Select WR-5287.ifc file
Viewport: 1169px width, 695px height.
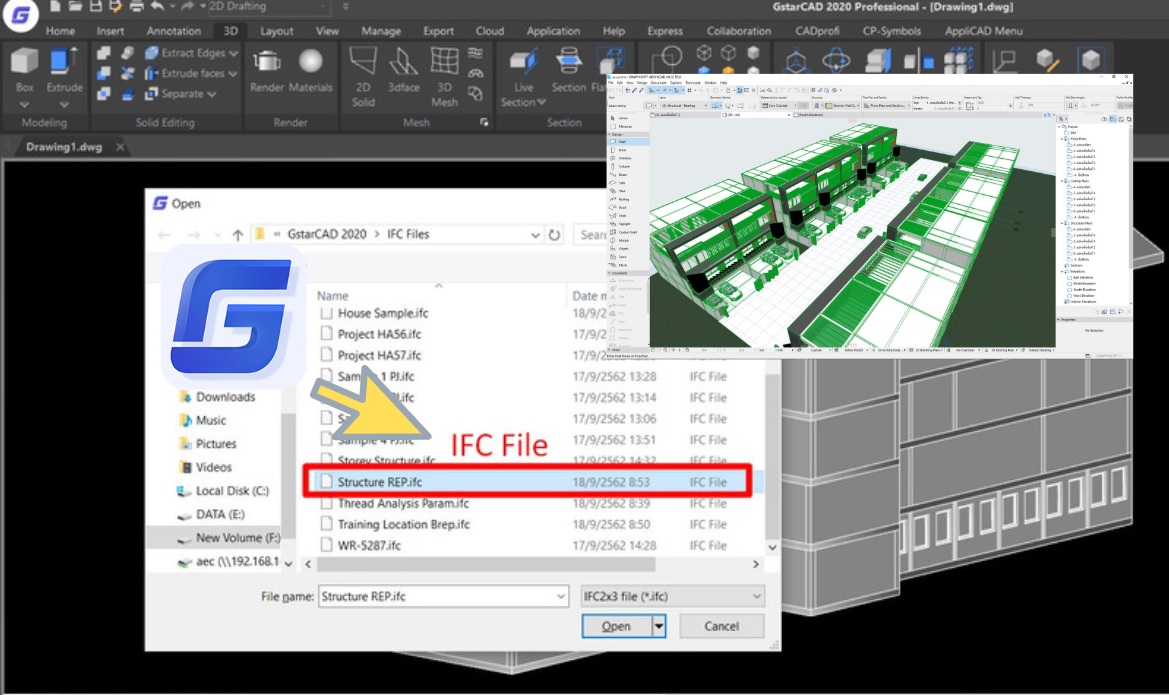[369, 546]
